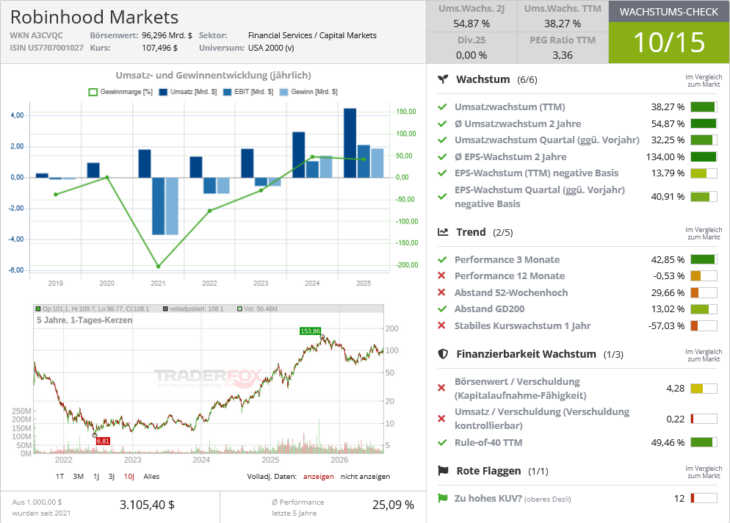Viewport: 730px width, 523px height.
Task: Click the 10/15 score box
Action: pyautogui.click(x=669, y=42)
